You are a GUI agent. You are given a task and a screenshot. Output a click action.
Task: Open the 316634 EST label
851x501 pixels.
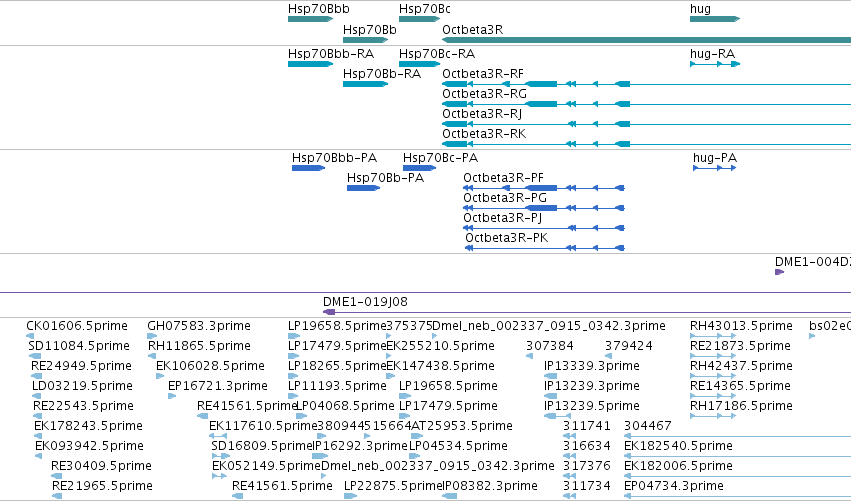587,446
